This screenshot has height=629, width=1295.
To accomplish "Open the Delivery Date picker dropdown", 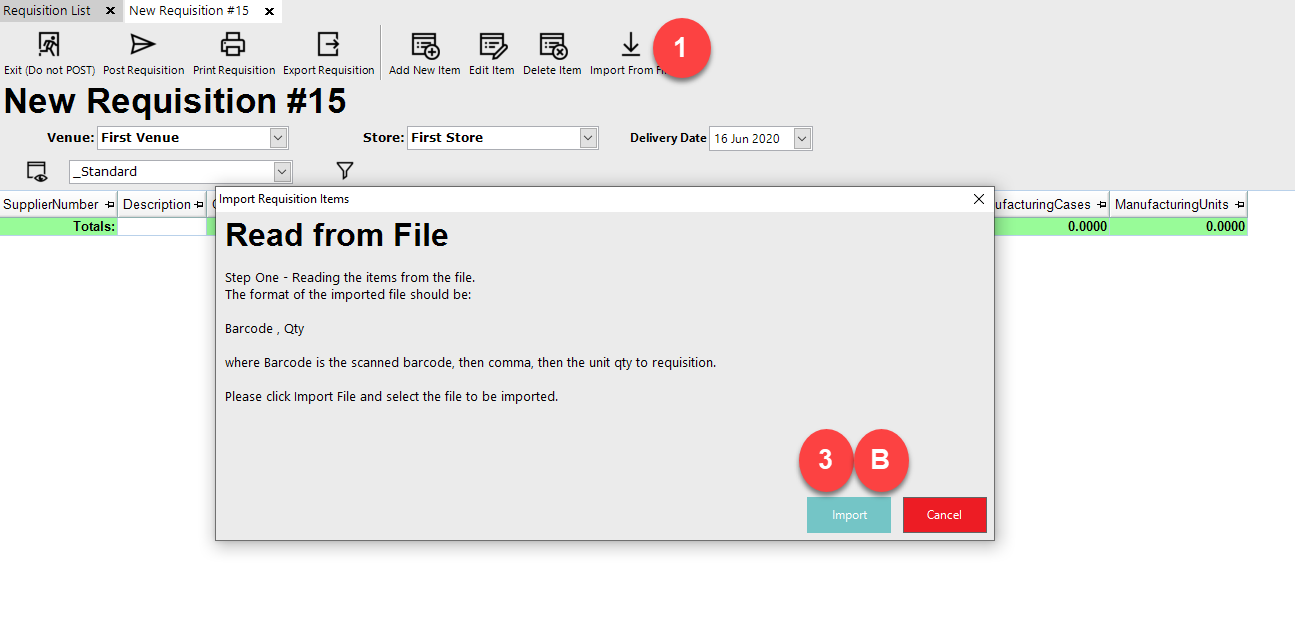I will [x=802, y=139].
